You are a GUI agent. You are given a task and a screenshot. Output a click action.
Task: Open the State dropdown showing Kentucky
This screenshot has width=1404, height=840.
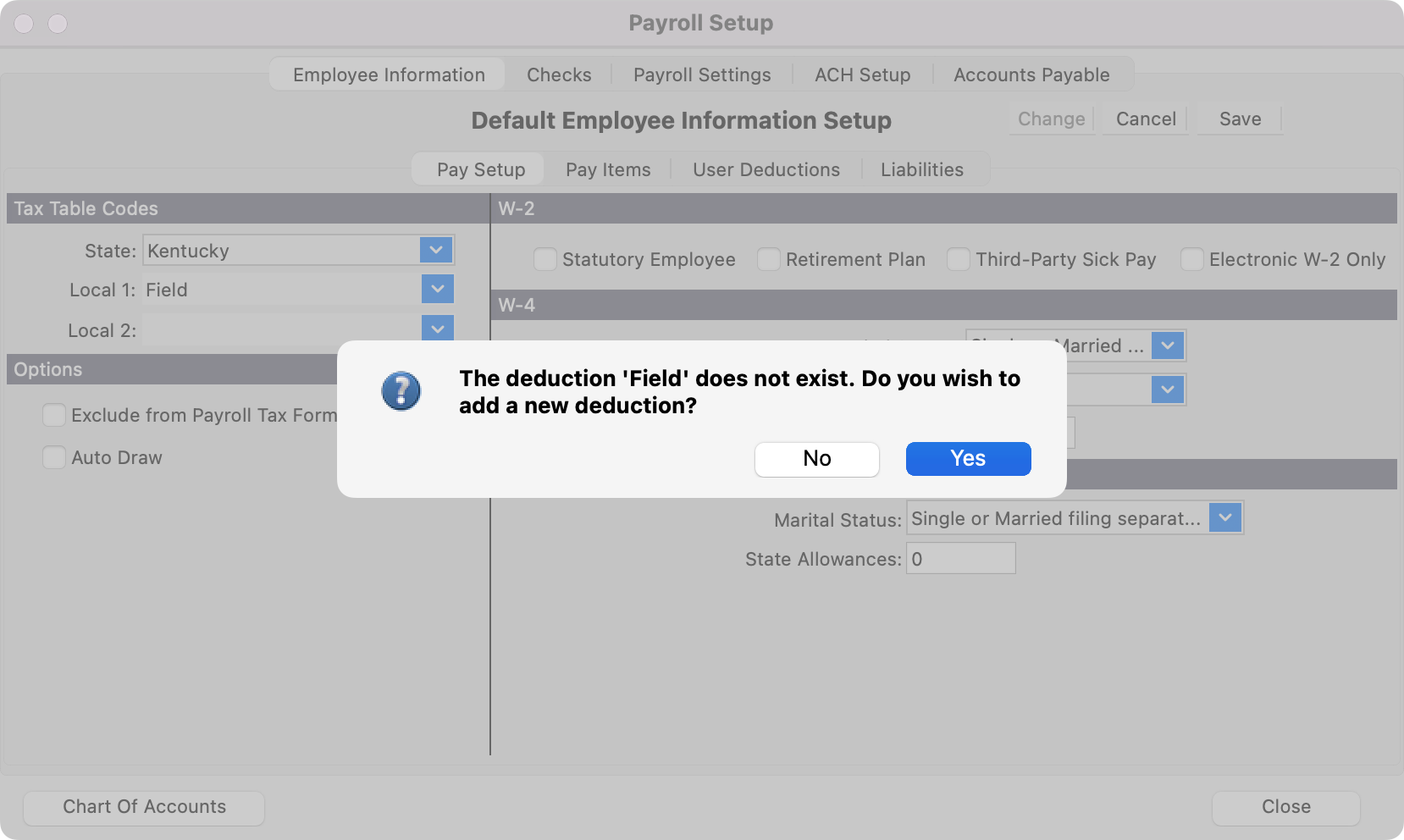coord(436,250)
